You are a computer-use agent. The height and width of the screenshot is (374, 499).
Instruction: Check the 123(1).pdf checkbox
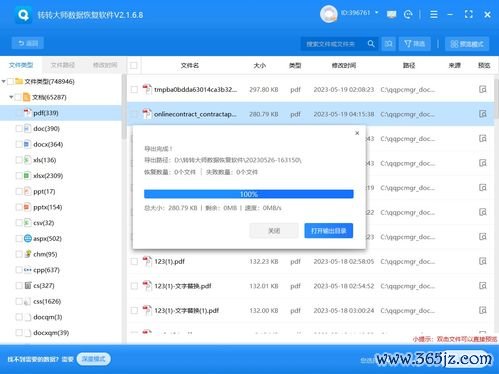pos(134,261)
